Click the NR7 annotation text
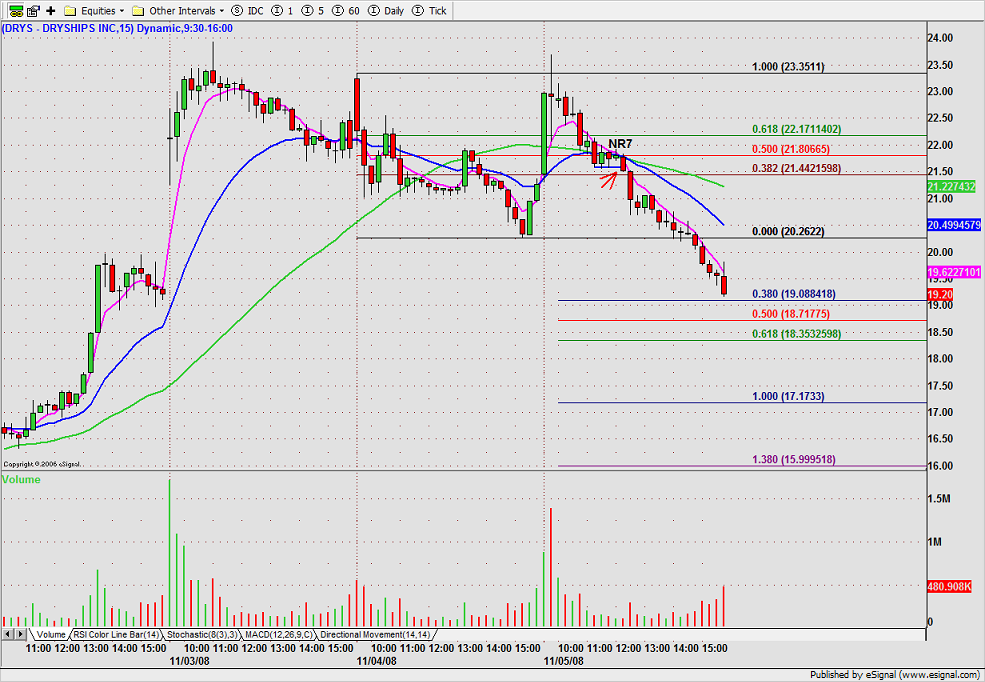The image size is (985, 682). [x=620, y=144]
